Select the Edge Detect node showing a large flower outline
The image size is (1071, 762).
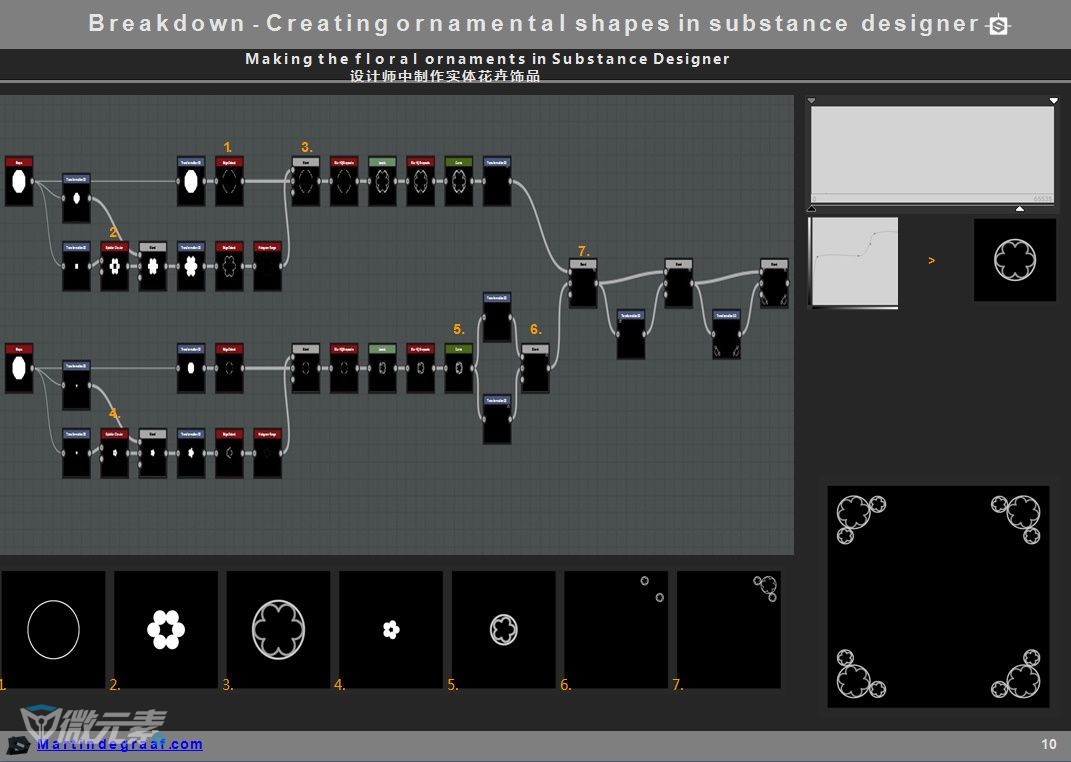(x=230, y=266)
